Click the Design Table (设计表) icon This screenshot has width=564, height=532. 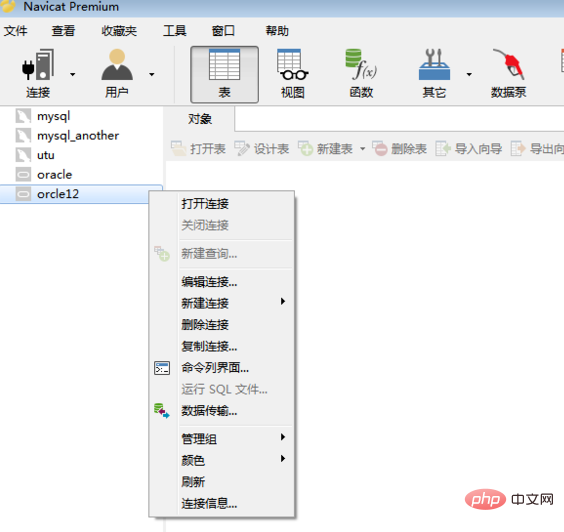click(x=242, y=148)
